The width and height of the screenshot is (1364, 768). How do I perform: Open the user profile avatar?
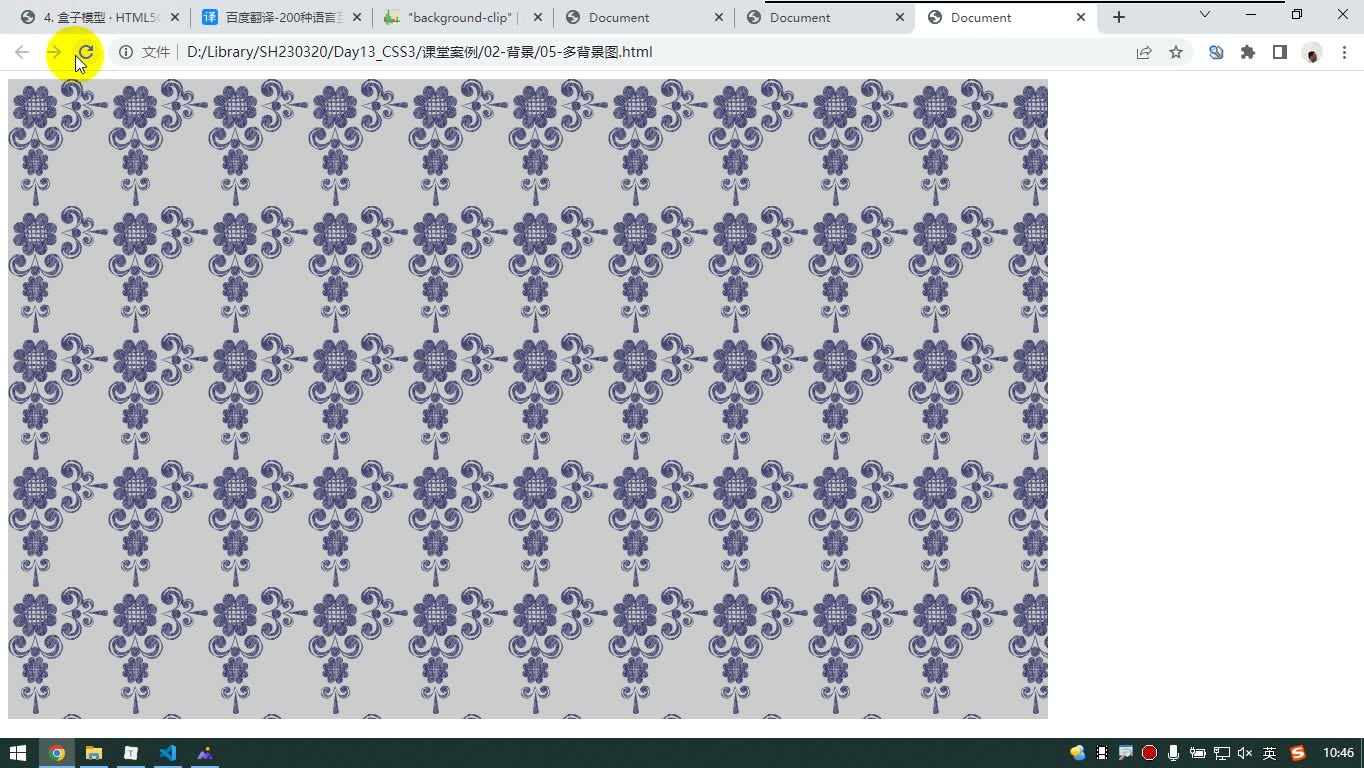1312,52
